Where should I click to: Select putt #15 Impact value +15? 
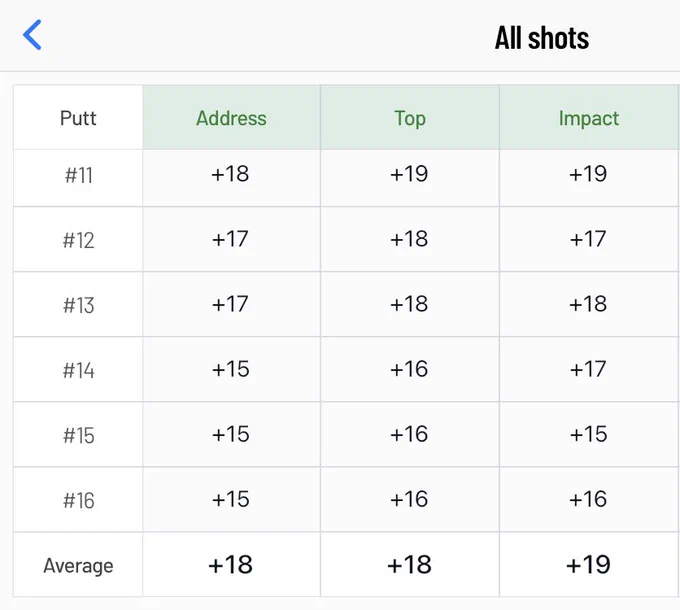(588, 434)
